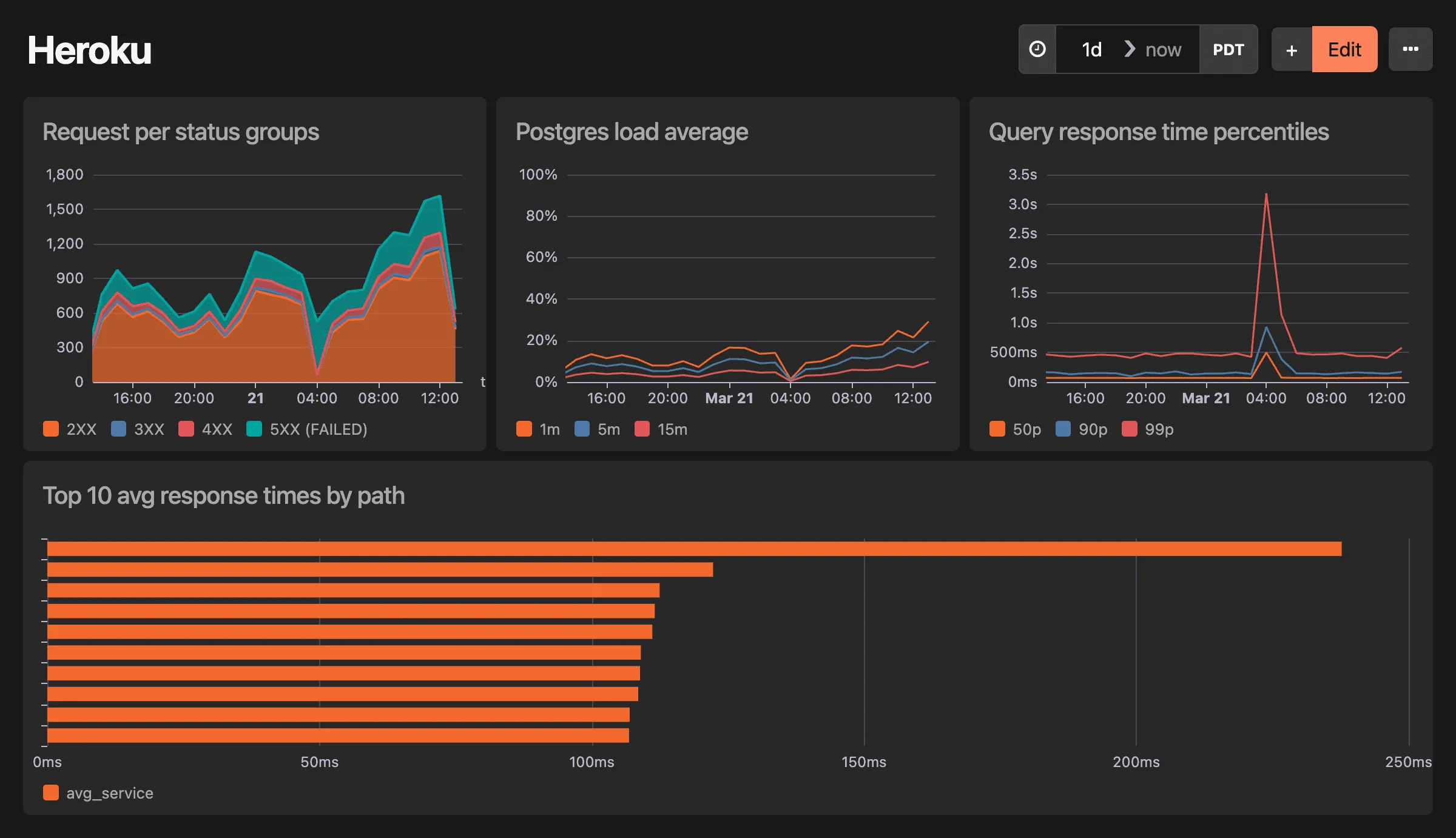Click the Edit button
Image resolution: width=1456 pixels, height=838 pixels.
pos(1345,49)
